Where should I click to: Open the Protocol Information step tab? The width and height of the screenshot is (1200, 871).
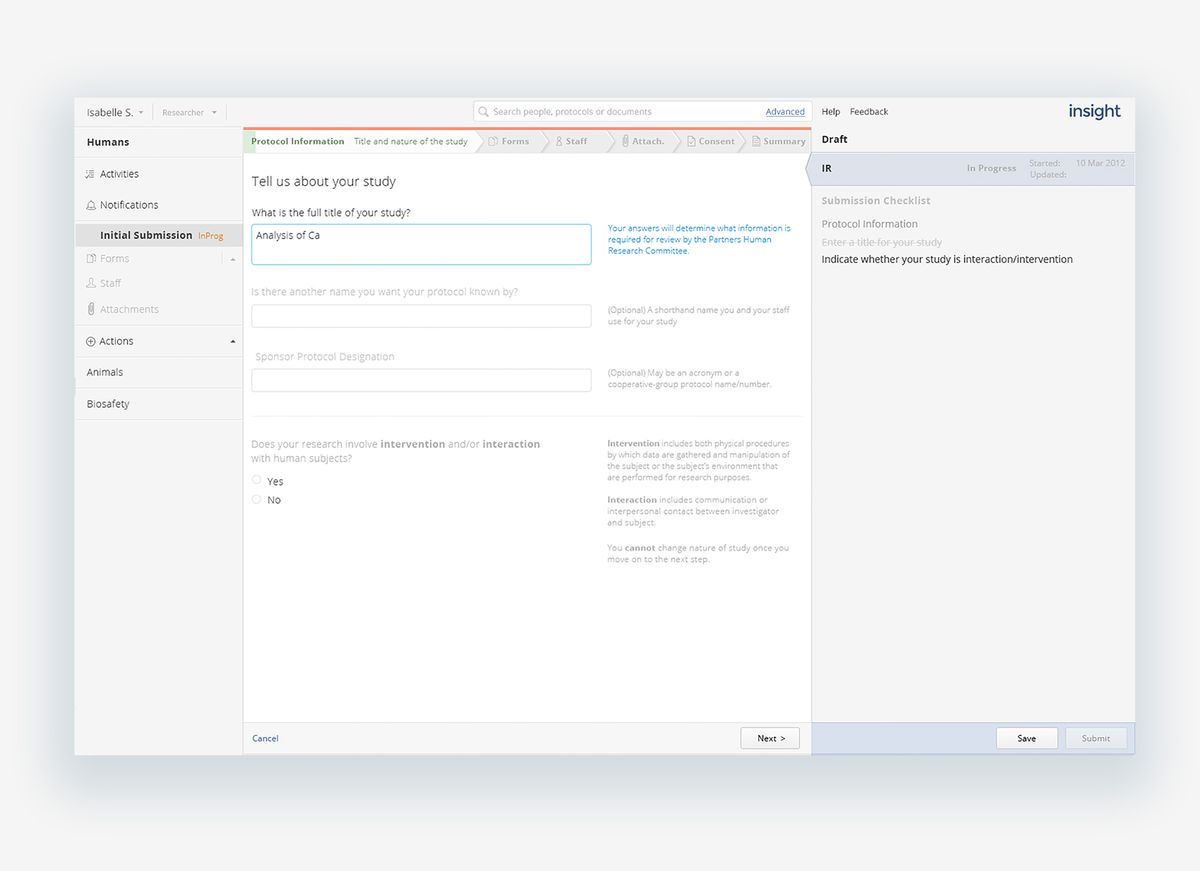tap(361, 142)
